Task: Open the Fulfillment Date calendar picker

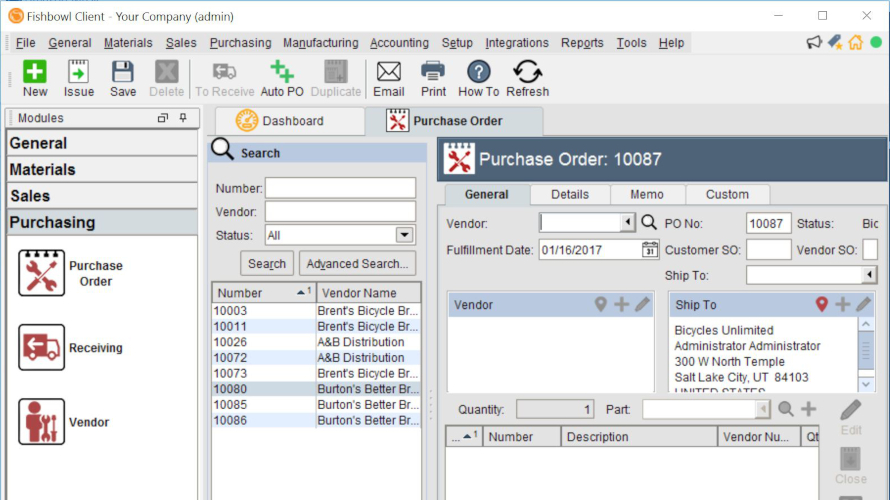Action: (x=650, y=250)
